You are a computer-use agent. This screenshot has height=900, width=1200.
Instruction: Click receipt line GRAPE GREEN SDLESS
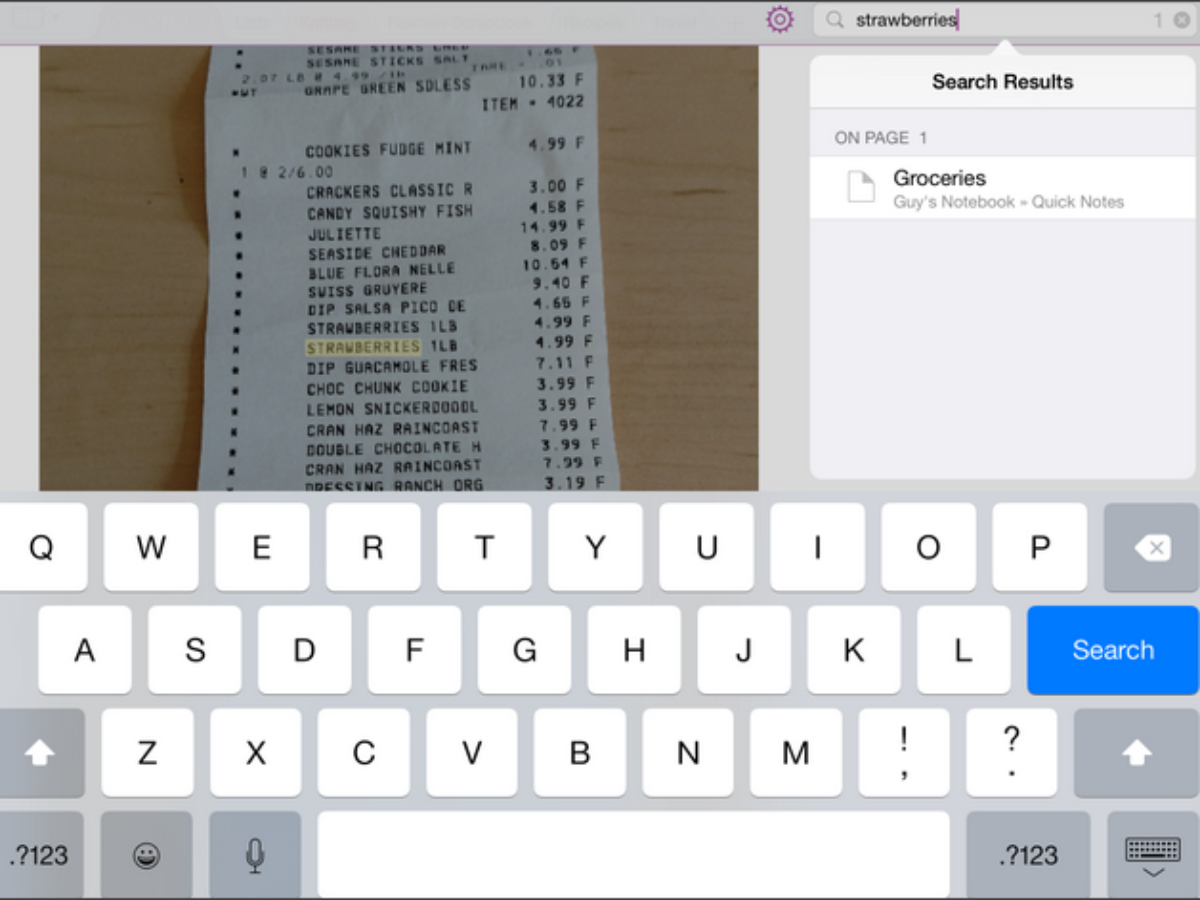(x=387, y=88)
